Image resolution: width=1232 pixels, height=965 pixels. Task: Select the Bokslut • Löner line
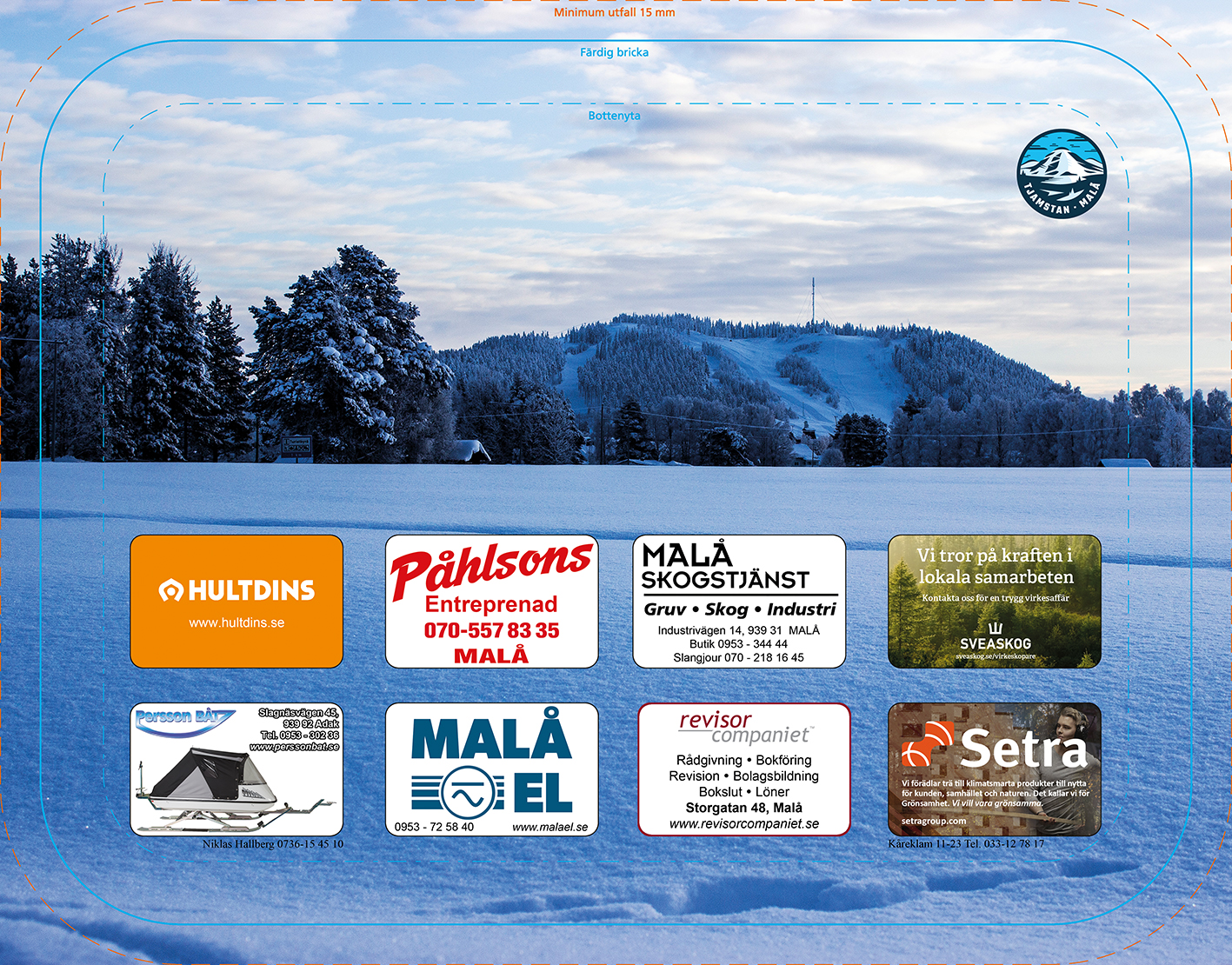tap(744, 791)
